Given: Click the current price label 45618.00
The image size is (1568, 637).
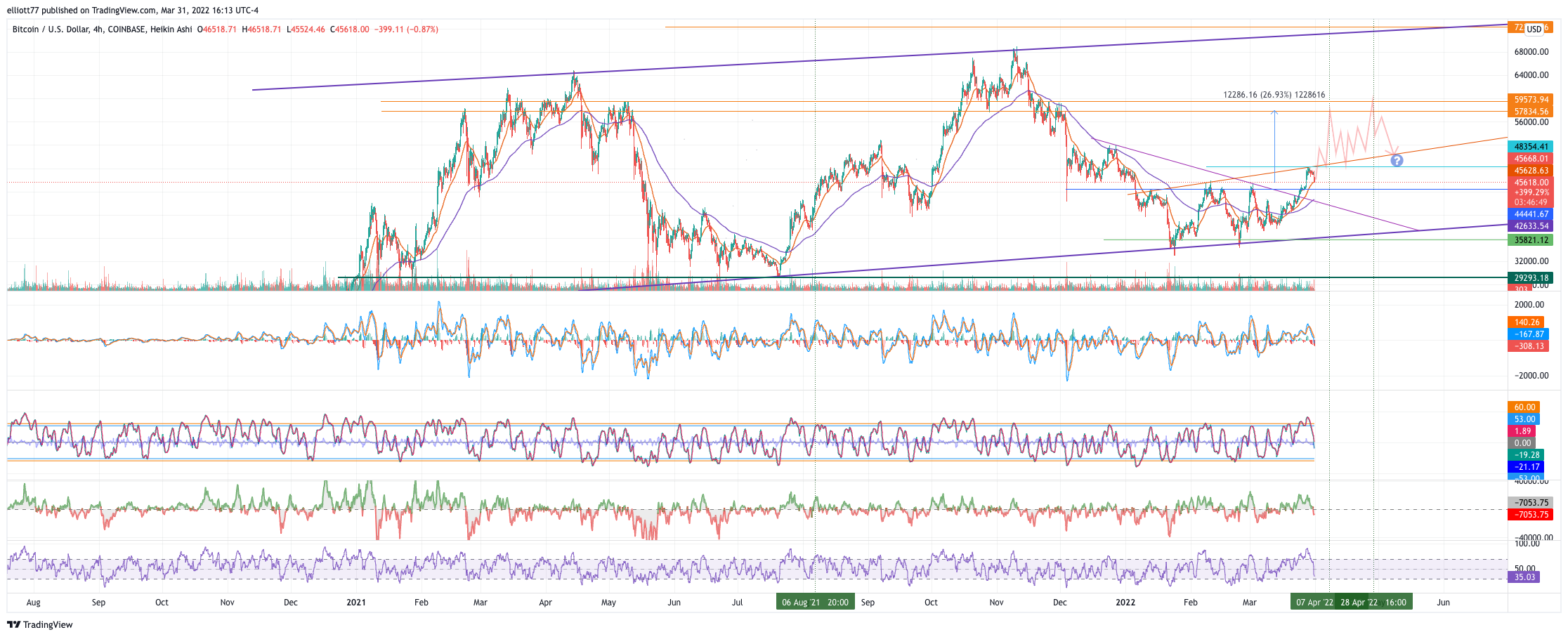Looking at the screenshot, I should pyautogui.click(x=1531, y=183).
